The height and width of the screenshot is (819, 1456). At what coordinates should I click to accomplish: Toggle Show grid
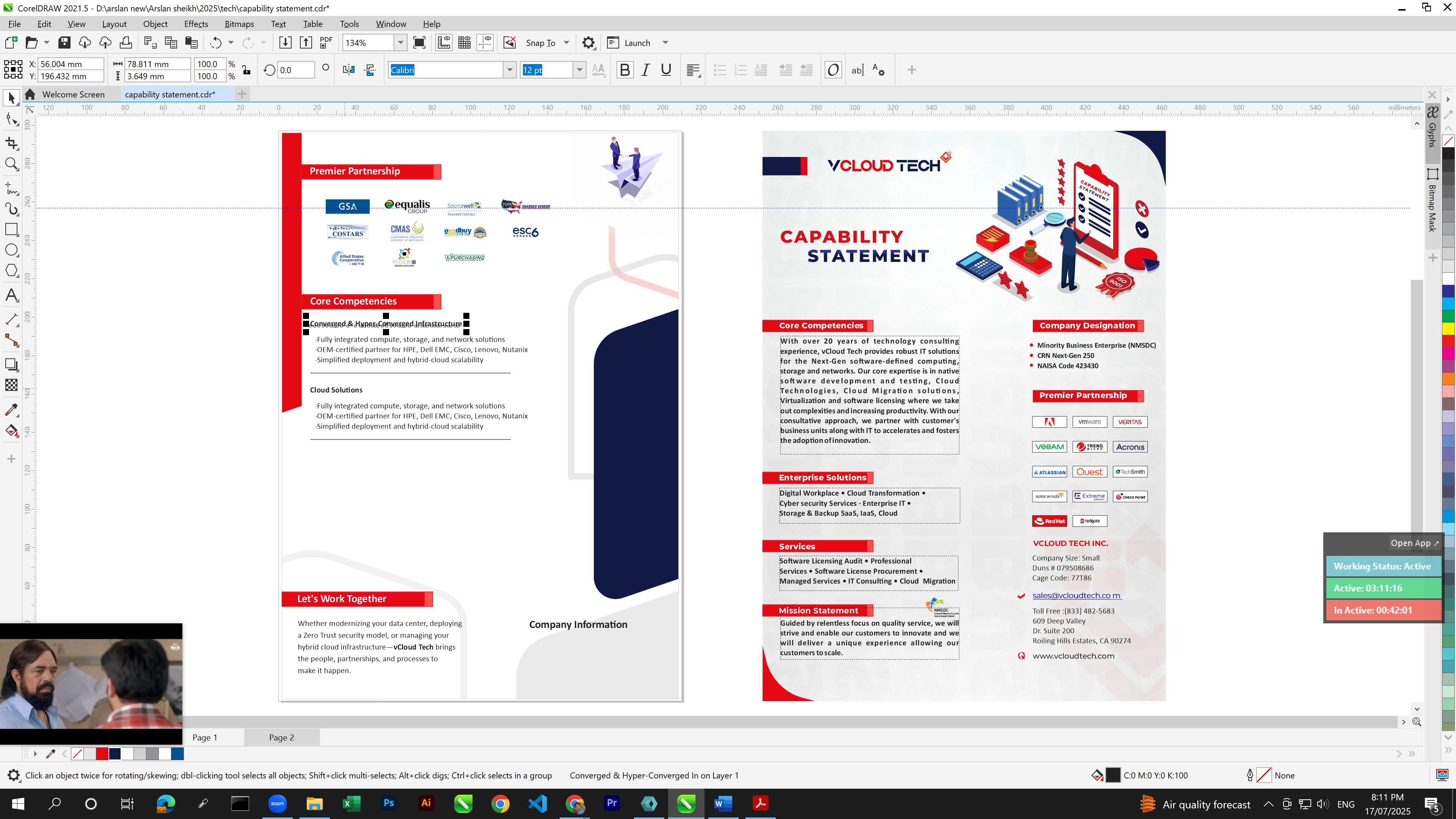point(464,42)
